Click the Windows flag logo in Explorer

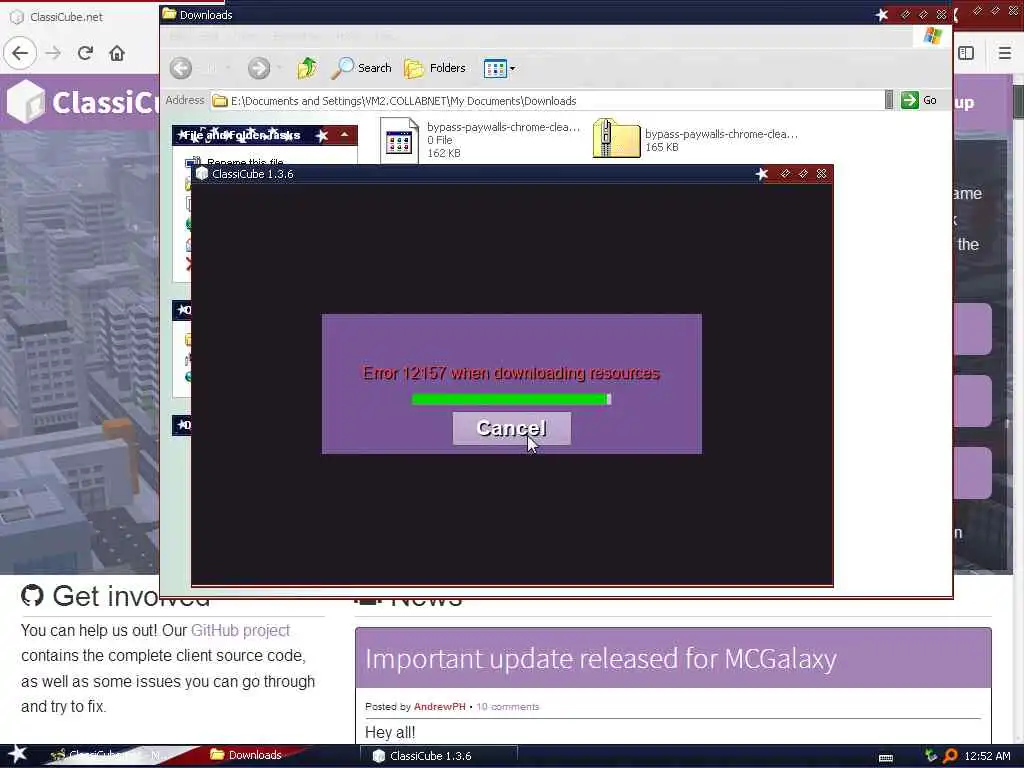pos(933,35)
